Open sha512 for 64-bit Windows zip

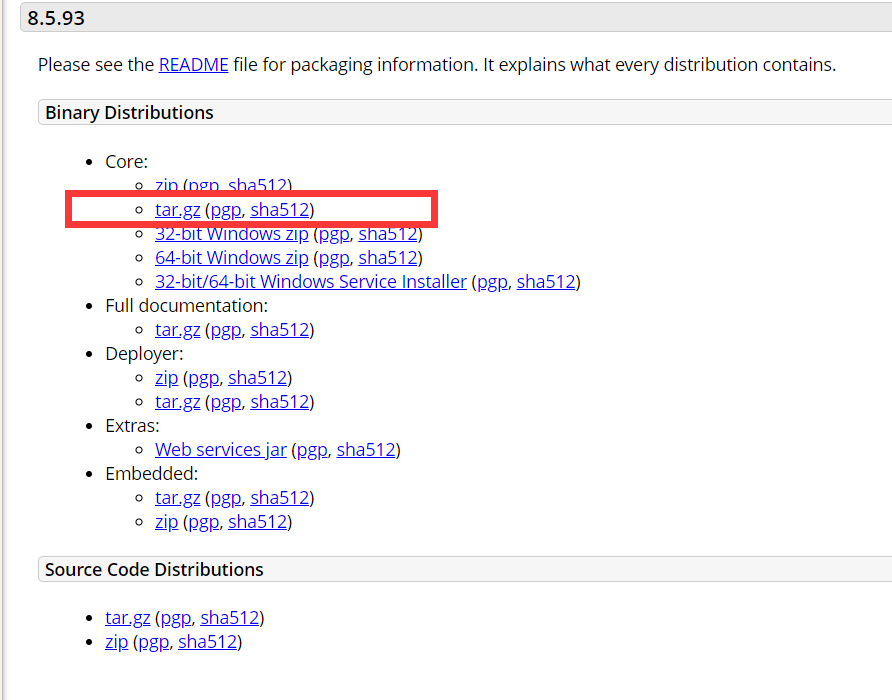(x=388, y=258)
